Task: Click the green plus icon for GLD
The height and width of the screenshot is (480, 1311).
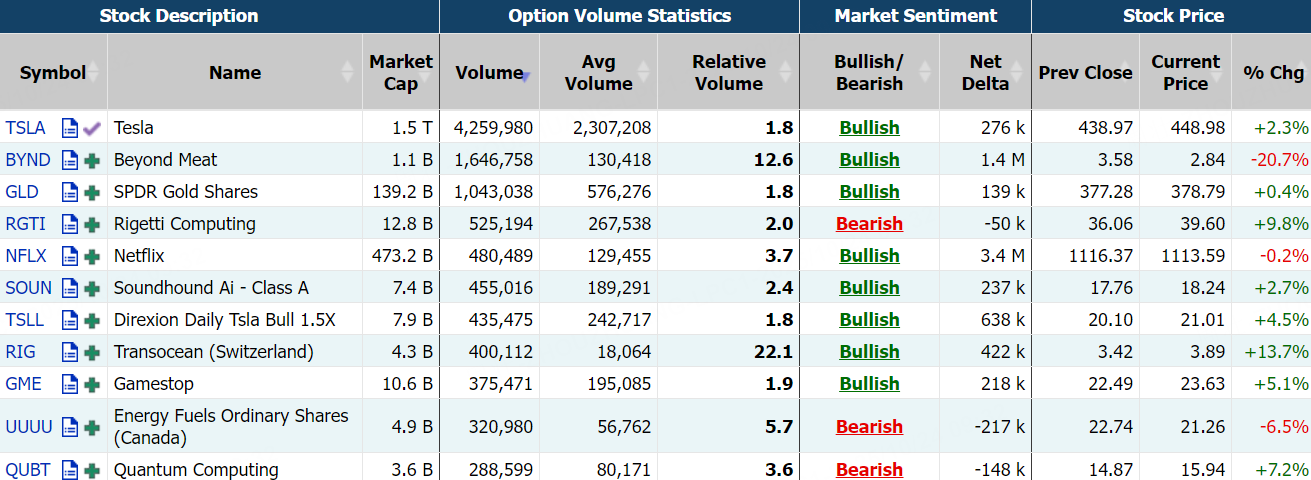Action: click(x=92, y=192)
